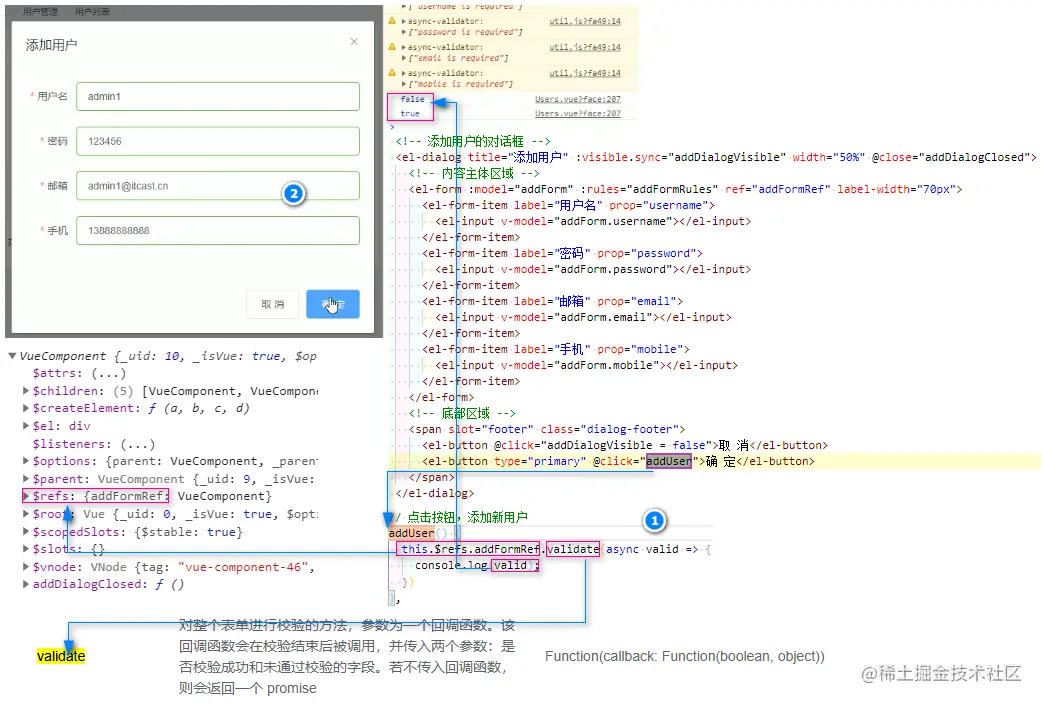
Task: Click the "$listeners: (...)" getter row
Action: (94, 443)
